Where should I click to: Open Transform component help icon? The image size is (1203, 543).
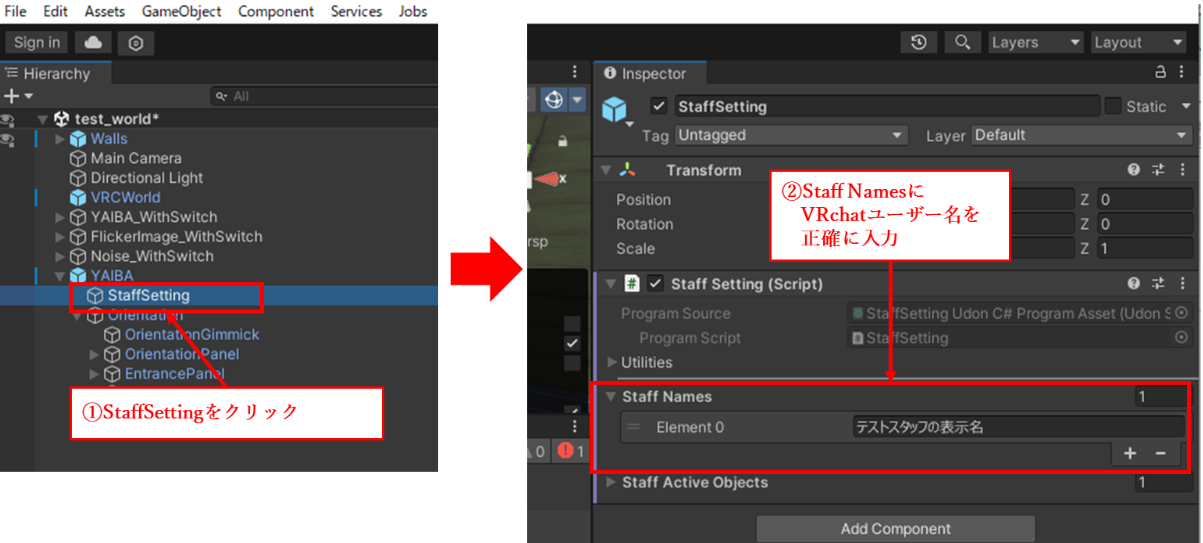click(1134, 170)
